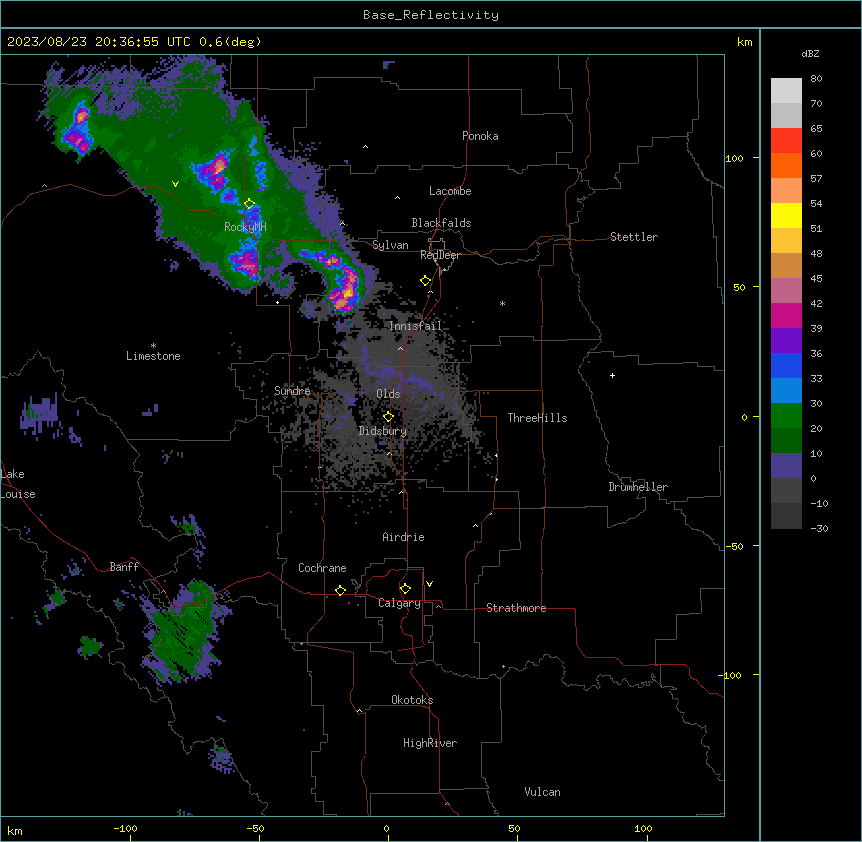Click the Vulcan label

542,792
